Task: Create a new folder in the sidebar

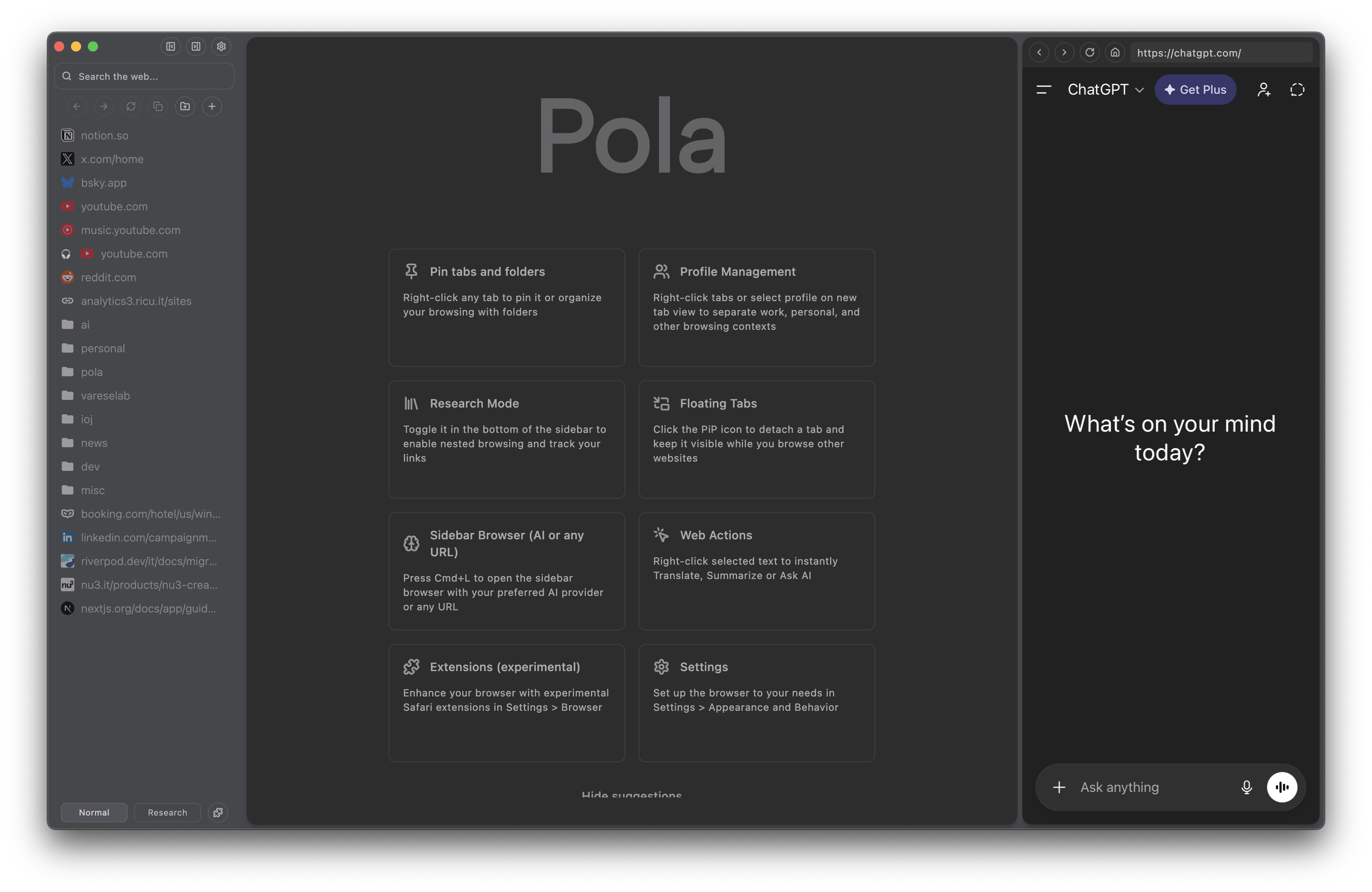Action: click(185, 106)
